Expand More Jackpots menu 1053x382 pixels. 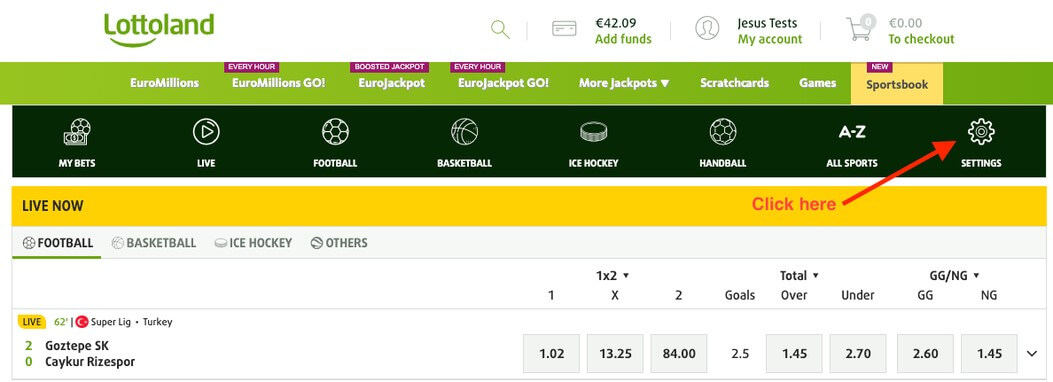click(624, 83)
